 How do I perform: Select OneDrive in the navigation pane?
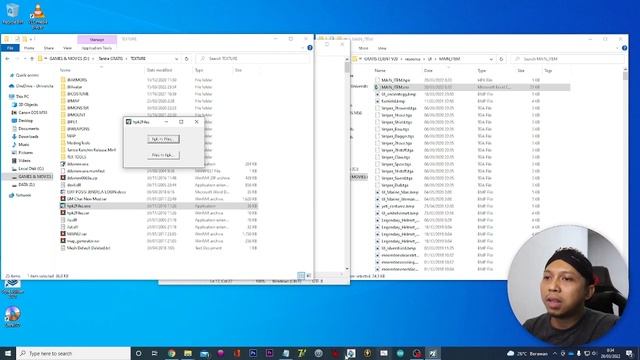click(32, 86)
